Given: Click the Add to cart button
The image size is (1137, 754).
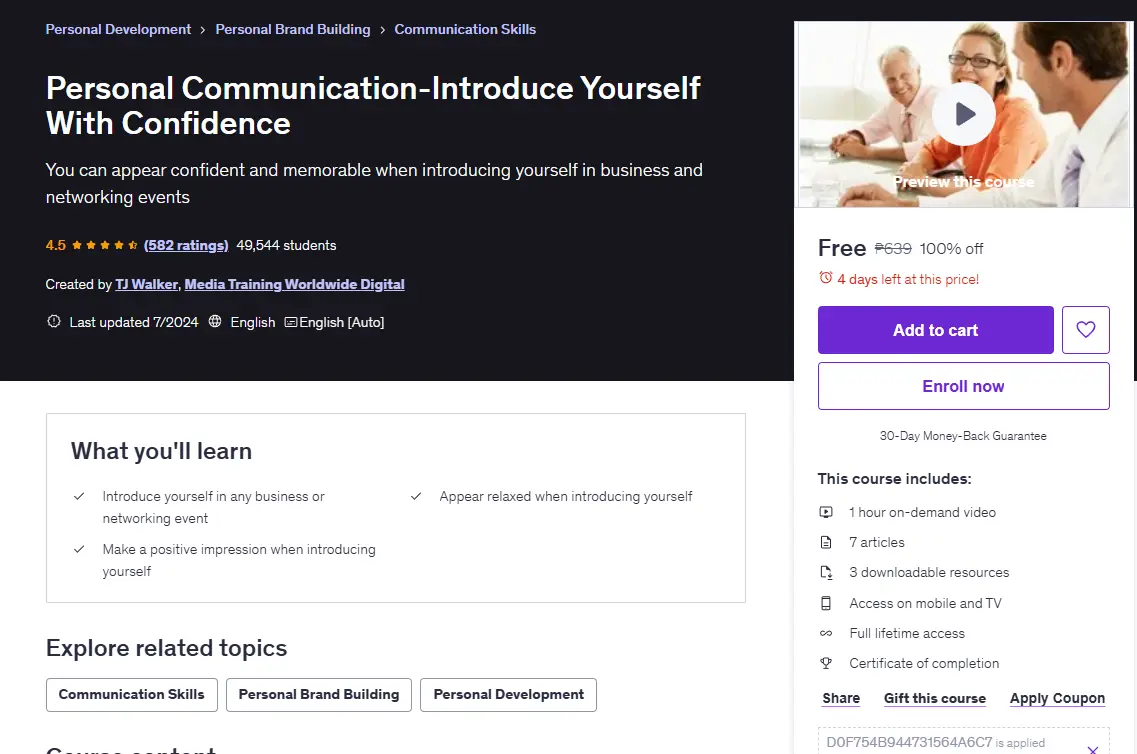Looking at the screenshot, I should click(x=935, y=330).
